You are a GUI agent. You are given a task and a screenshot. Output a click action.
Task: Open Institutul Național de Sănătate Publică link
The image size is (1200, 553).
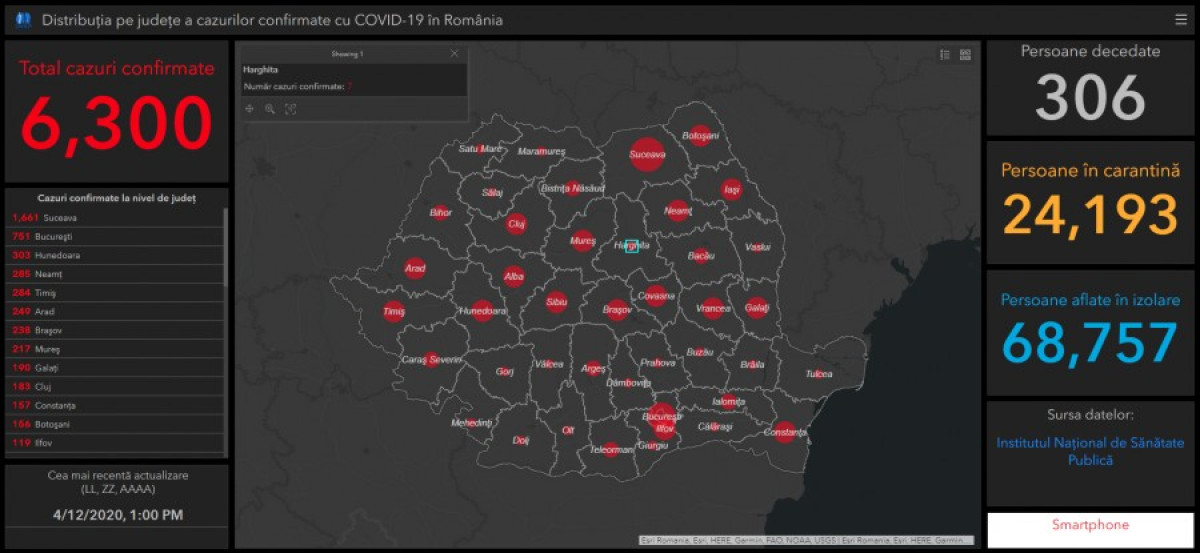click(1090, 451)
